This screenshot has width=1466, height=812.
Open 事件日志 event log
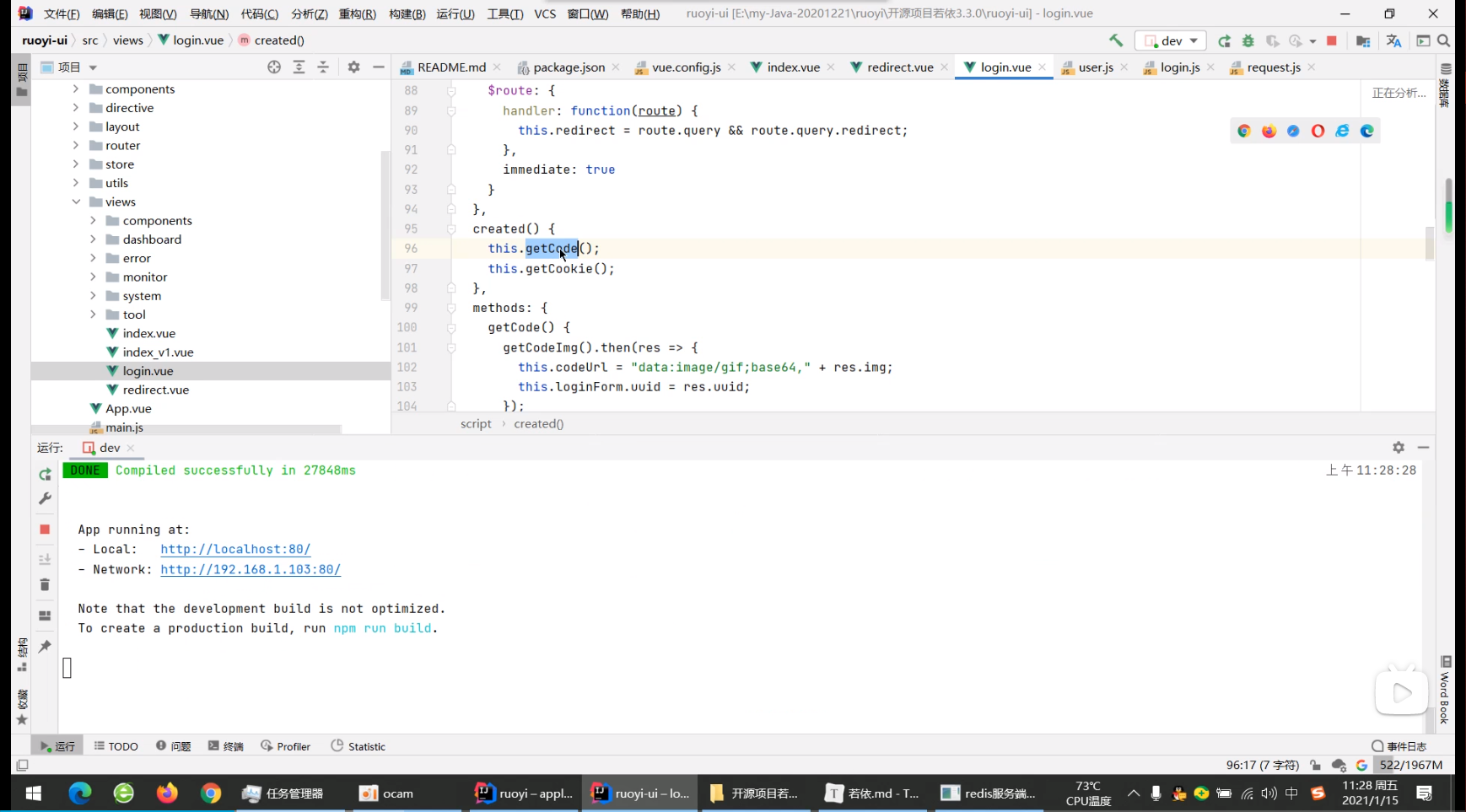pos(1399,746)
